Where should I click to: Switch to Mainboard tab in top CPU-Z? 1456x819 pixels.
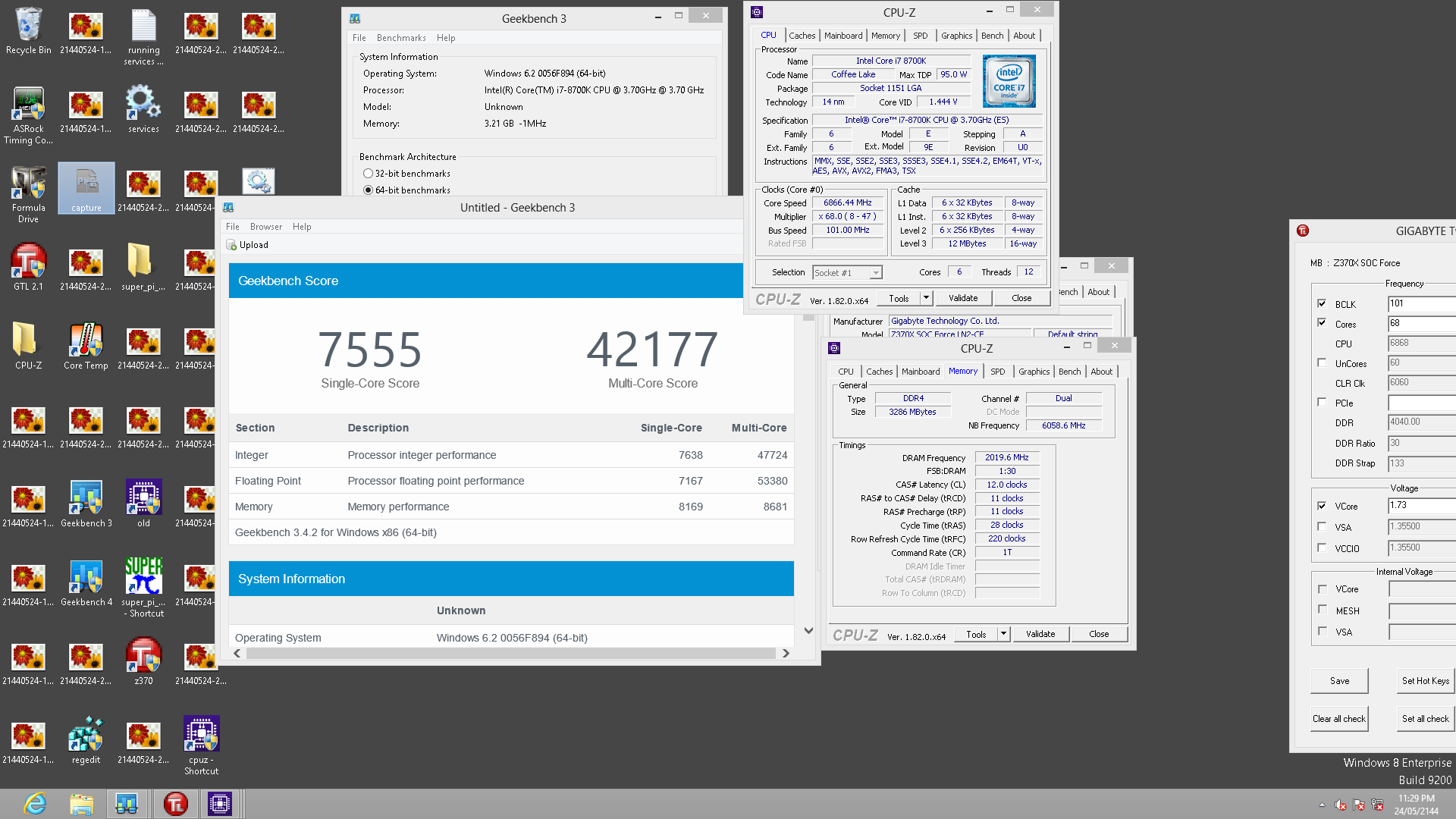coord(843,36)
